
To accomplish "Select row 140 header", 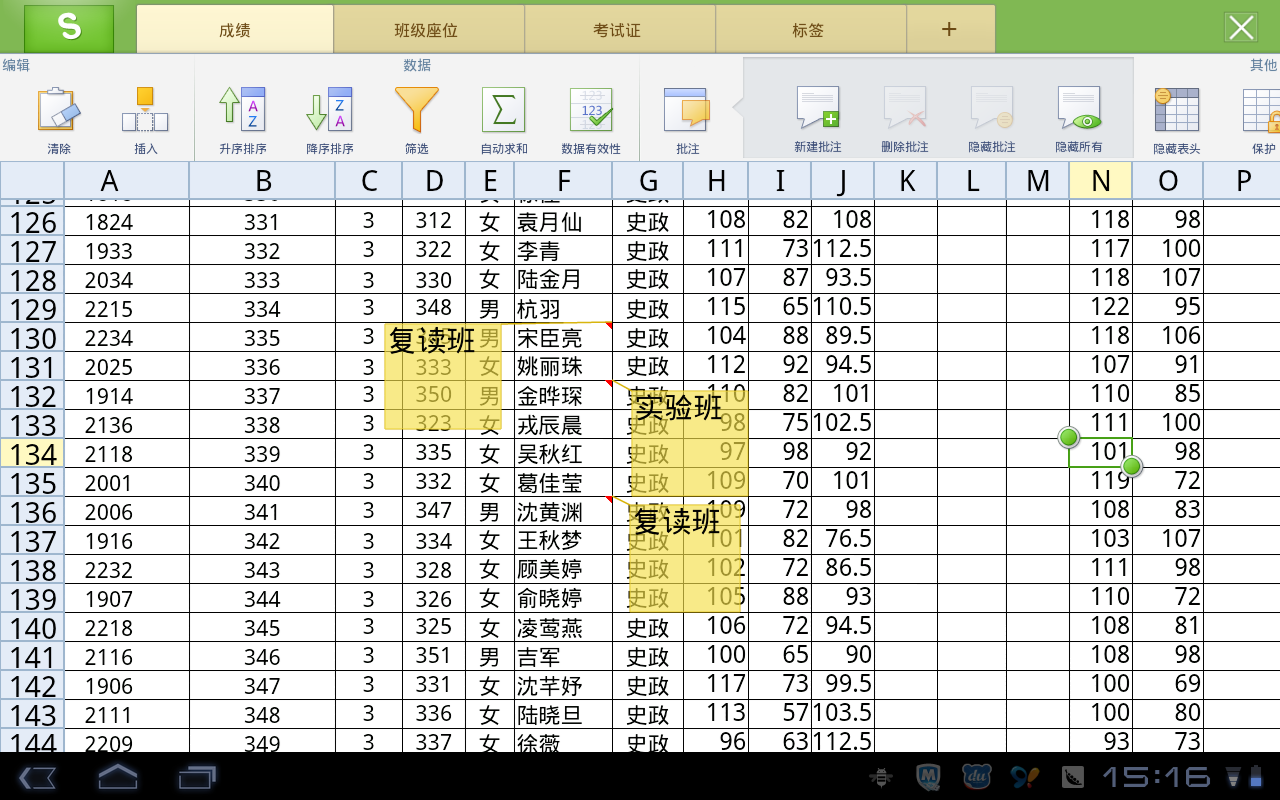I will click(x=32, y=628).
